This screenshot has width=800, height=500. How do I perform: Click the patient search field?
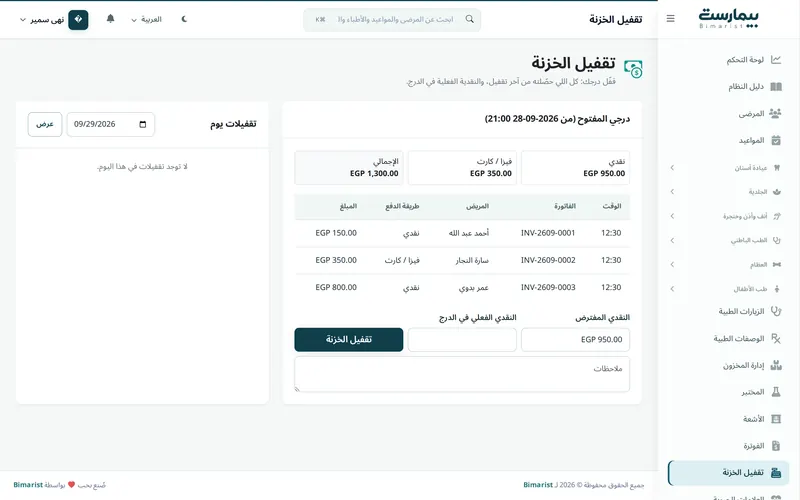point(392,19)
